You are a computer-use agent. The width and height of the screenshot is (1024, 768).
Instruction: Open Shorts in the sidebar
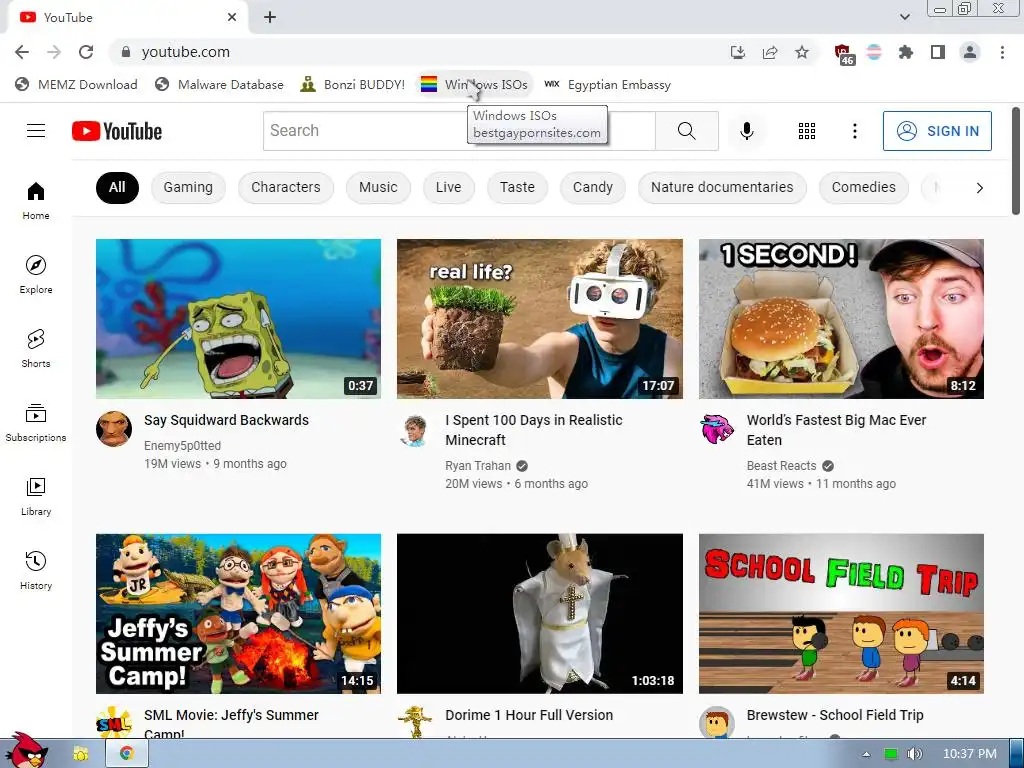(x=36, y=348)
